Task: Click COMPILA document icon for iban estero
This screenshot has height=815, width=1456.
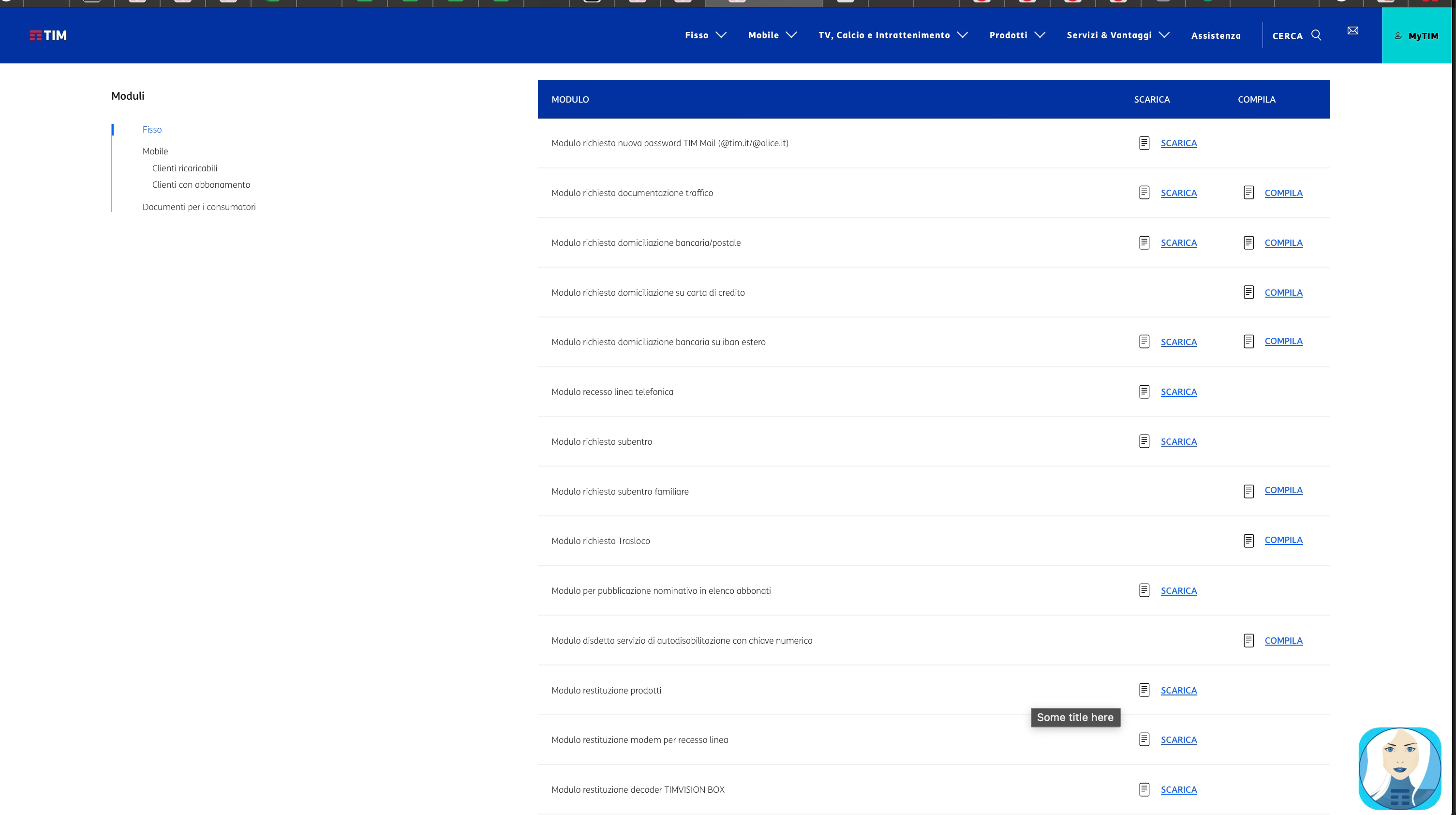Action: coord(1248,342)
